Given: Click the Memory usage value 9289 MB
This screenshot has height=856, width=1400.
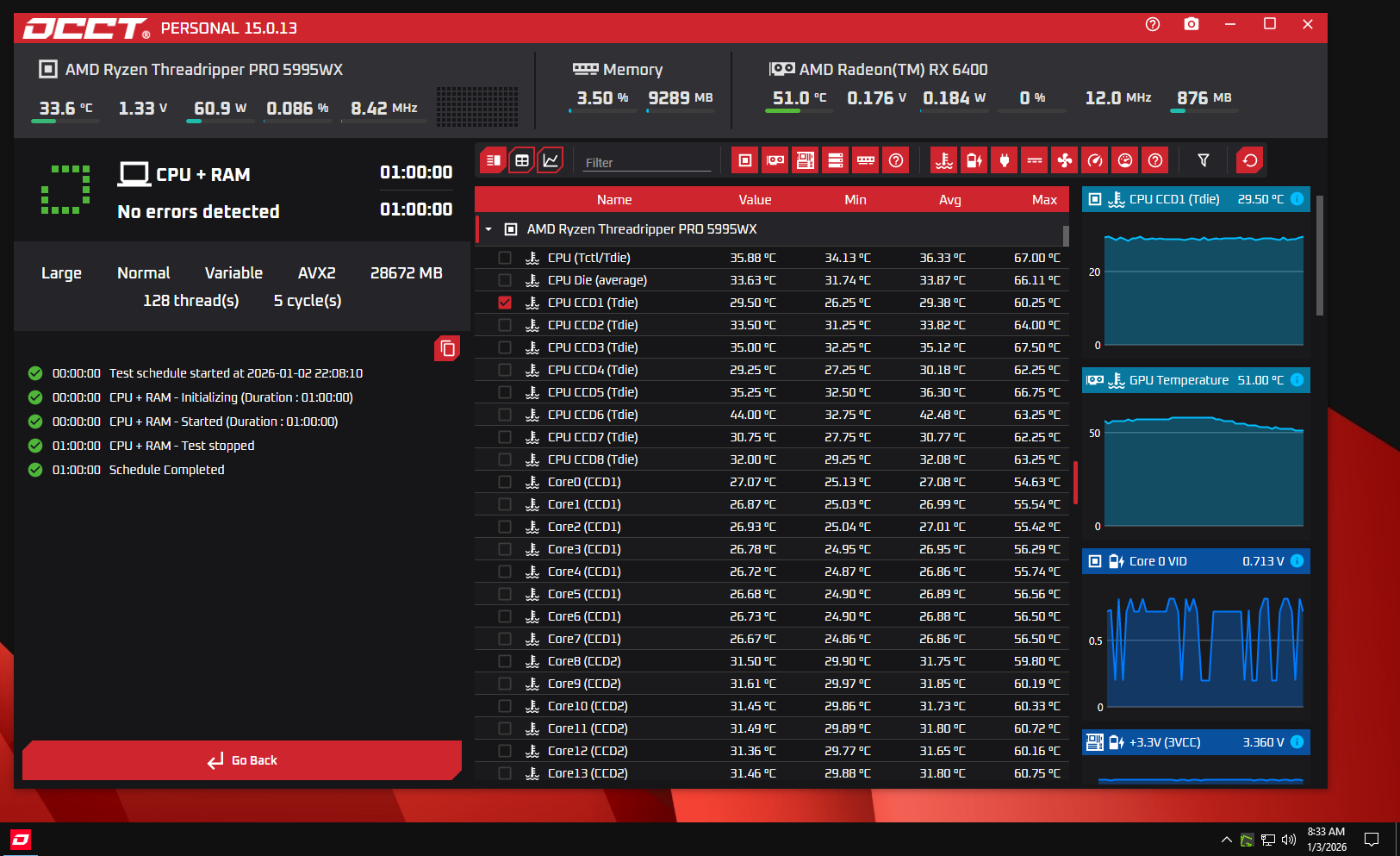Looking at the screenshot, I should [x=681, y=98].
